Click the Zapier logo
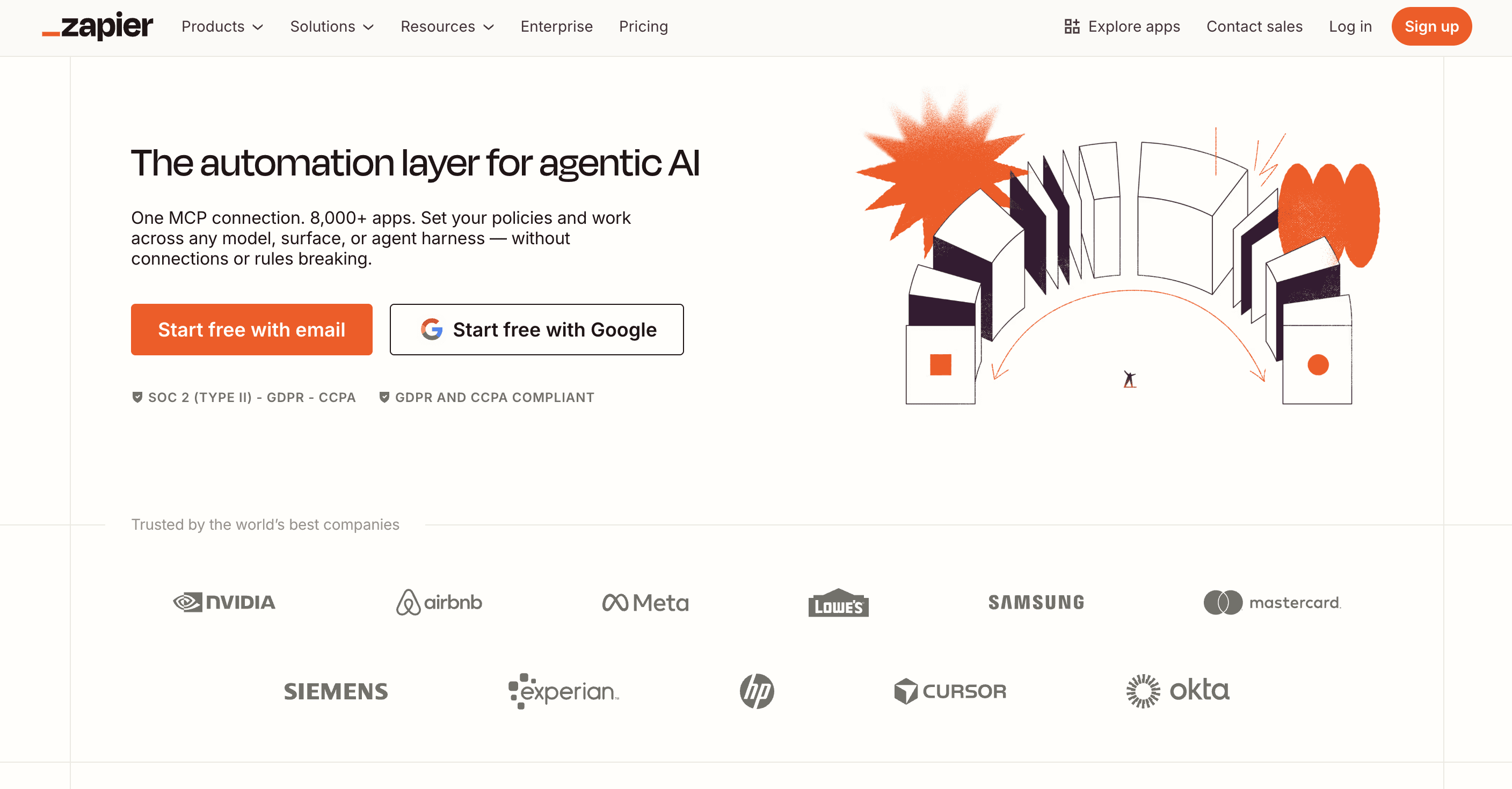The width and height of the screenshot is (1512, 789). (x=97, y=26)
